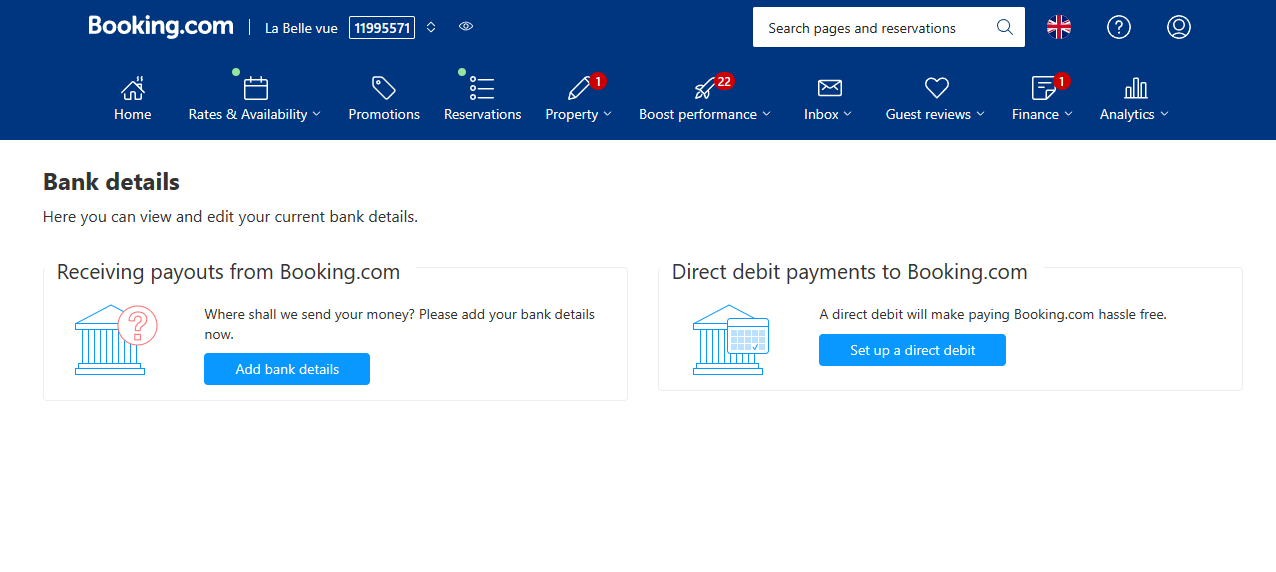Expand the Finance menu chevron

click(1069, 114)
